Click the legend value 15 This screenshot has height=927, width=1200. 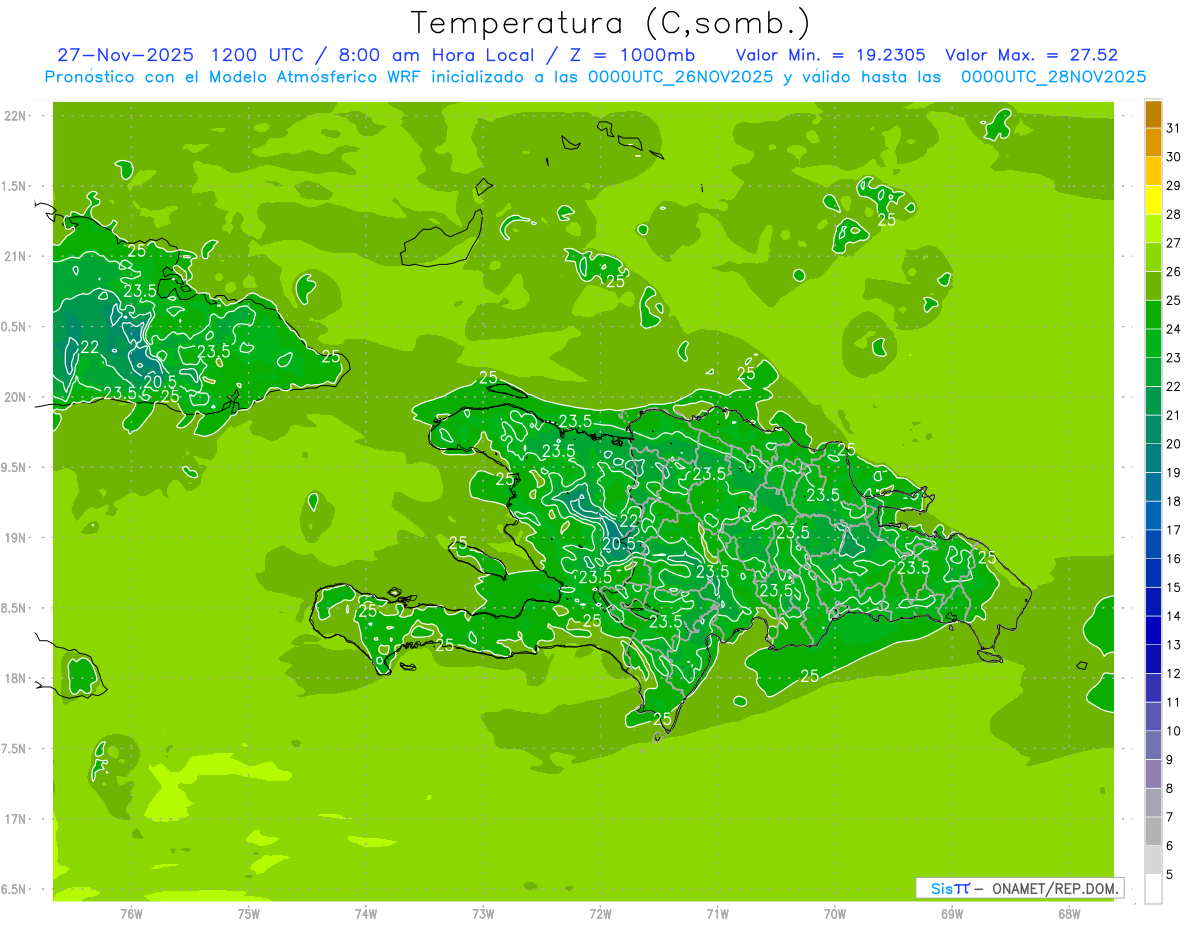[x=1173, y=587]
